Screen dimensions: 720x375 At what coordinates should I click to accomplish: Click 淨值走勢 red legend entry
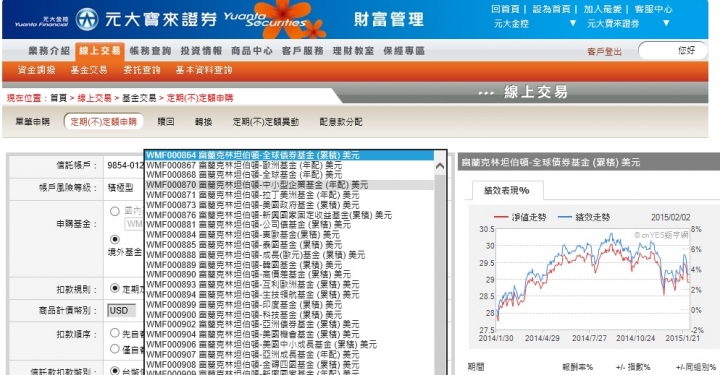(x=520, y=218)
